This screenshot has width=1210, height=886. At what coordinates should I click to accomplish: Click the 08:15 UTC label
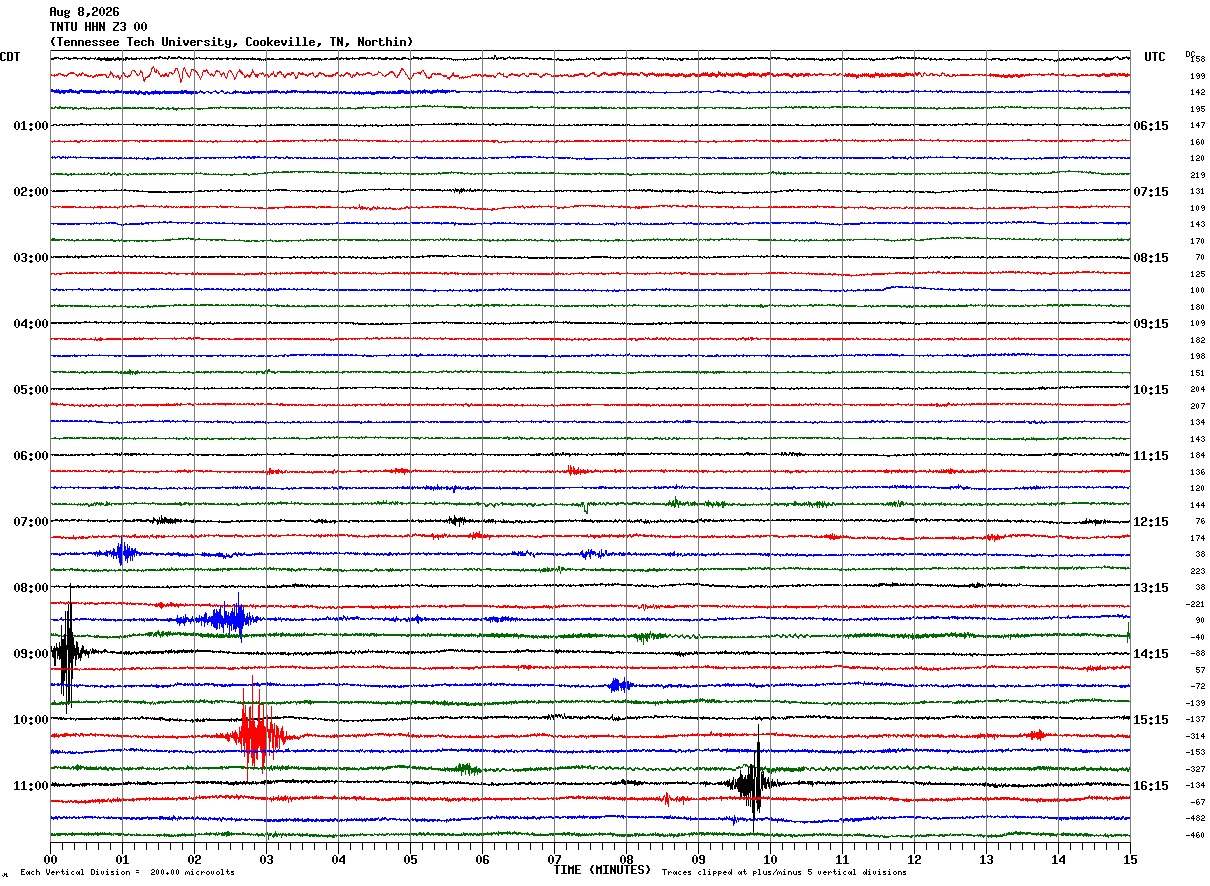click(1150, 258)
